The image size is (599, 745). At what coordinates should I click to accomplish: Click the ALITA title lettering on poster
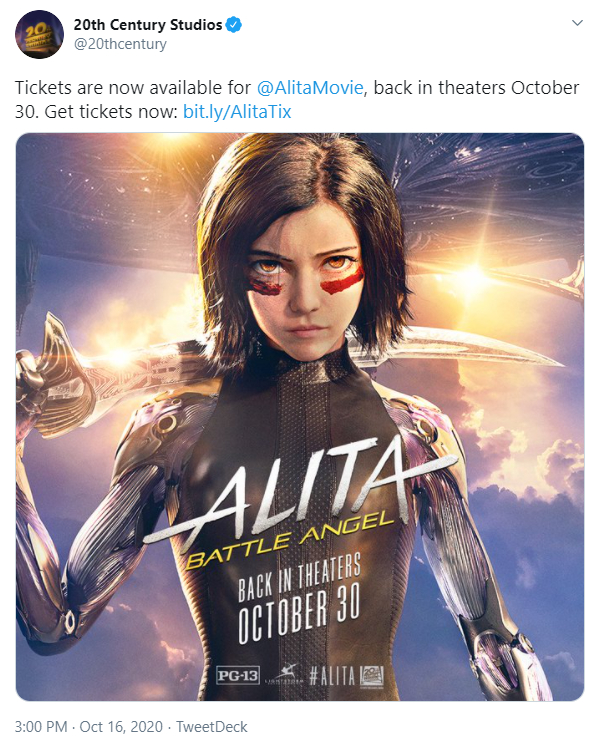coord(299,492)
